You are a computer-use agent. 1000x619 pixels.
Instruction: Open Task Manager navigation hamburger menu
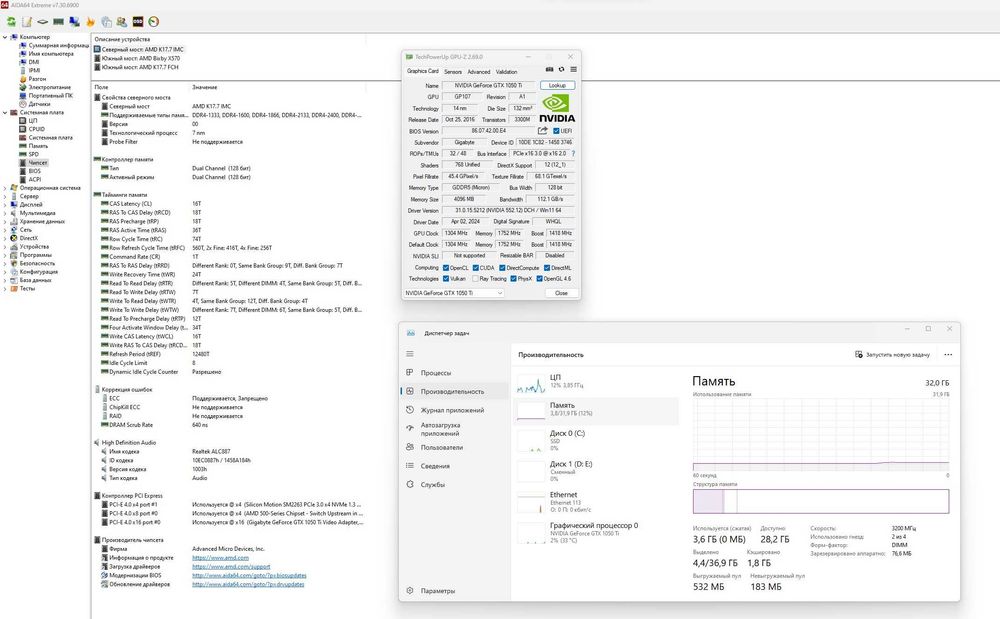pyautogui.click(x=410, y=354)
